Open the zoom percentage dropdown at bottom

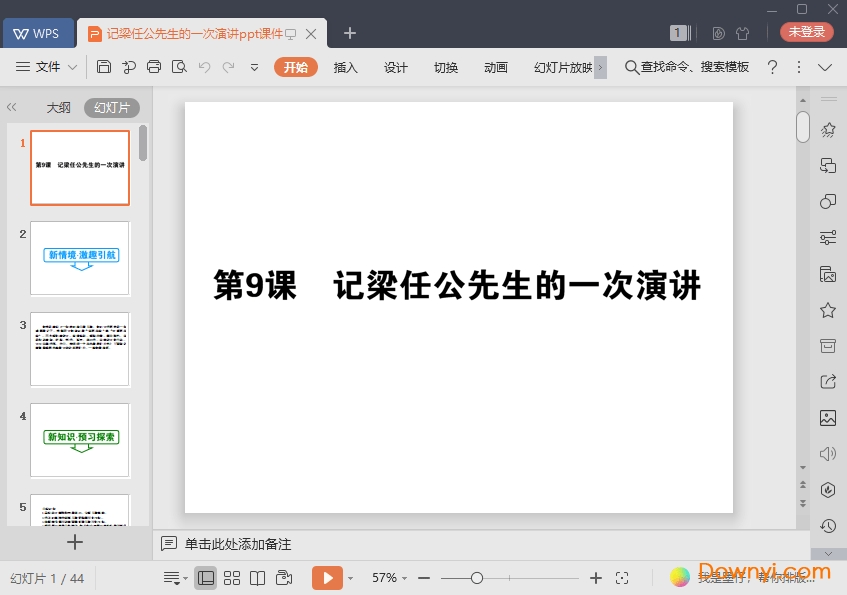(x=390, y=578)
